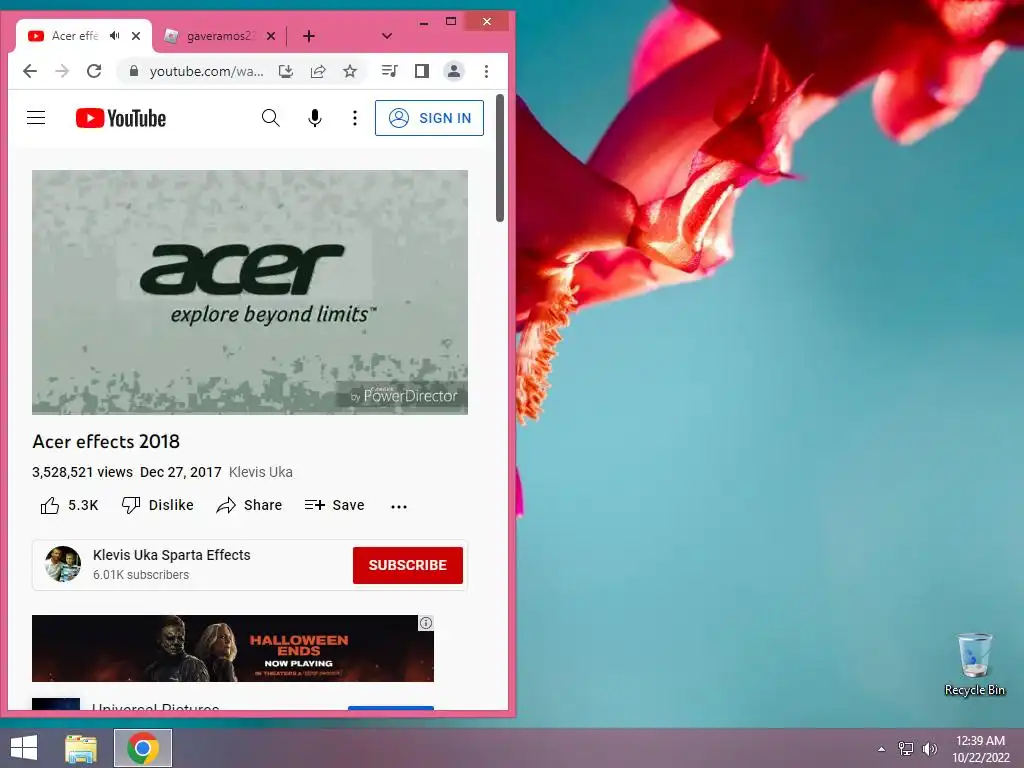
Task: Open the Windows Start menu
Action: (24, 748)
